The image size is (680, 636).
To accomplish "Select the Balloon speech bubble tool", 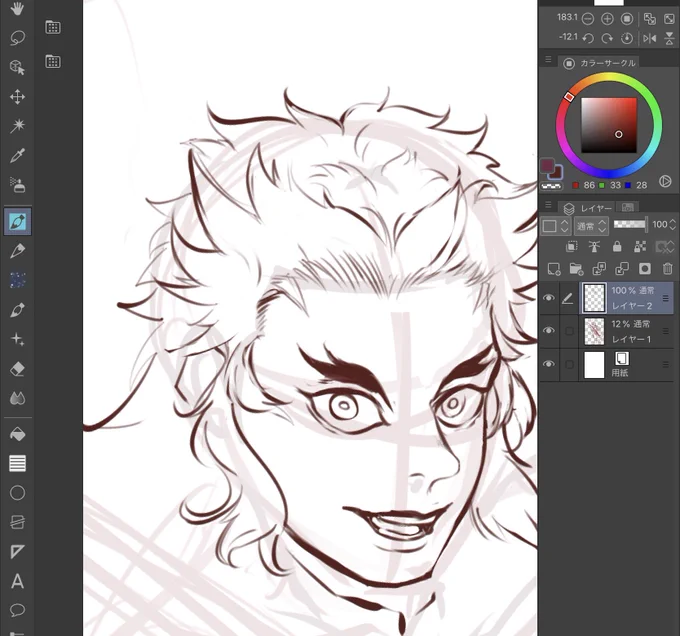I will point(17,610).
